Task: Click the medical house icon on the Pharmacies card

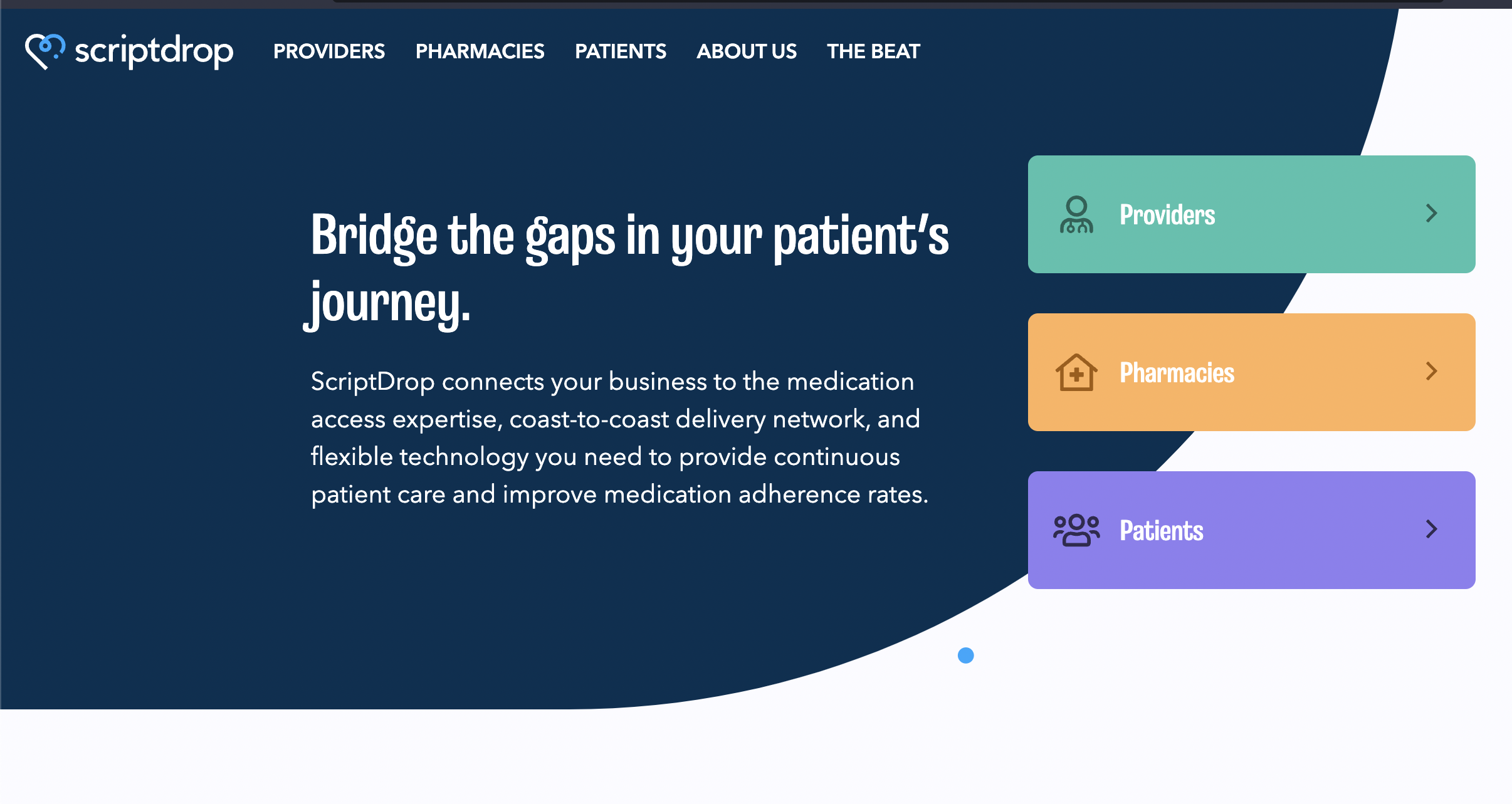Action: (1076, 373)
